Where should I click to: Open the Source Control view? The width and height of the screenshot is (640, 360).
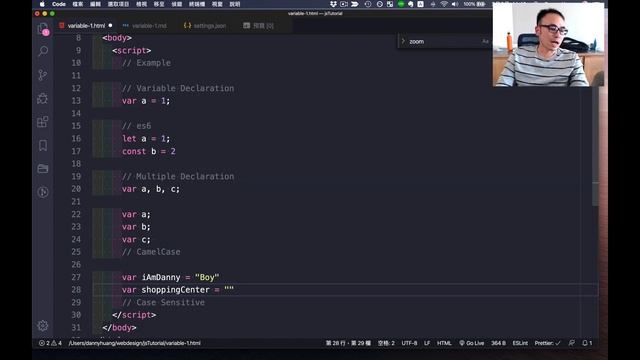[43, 75]
